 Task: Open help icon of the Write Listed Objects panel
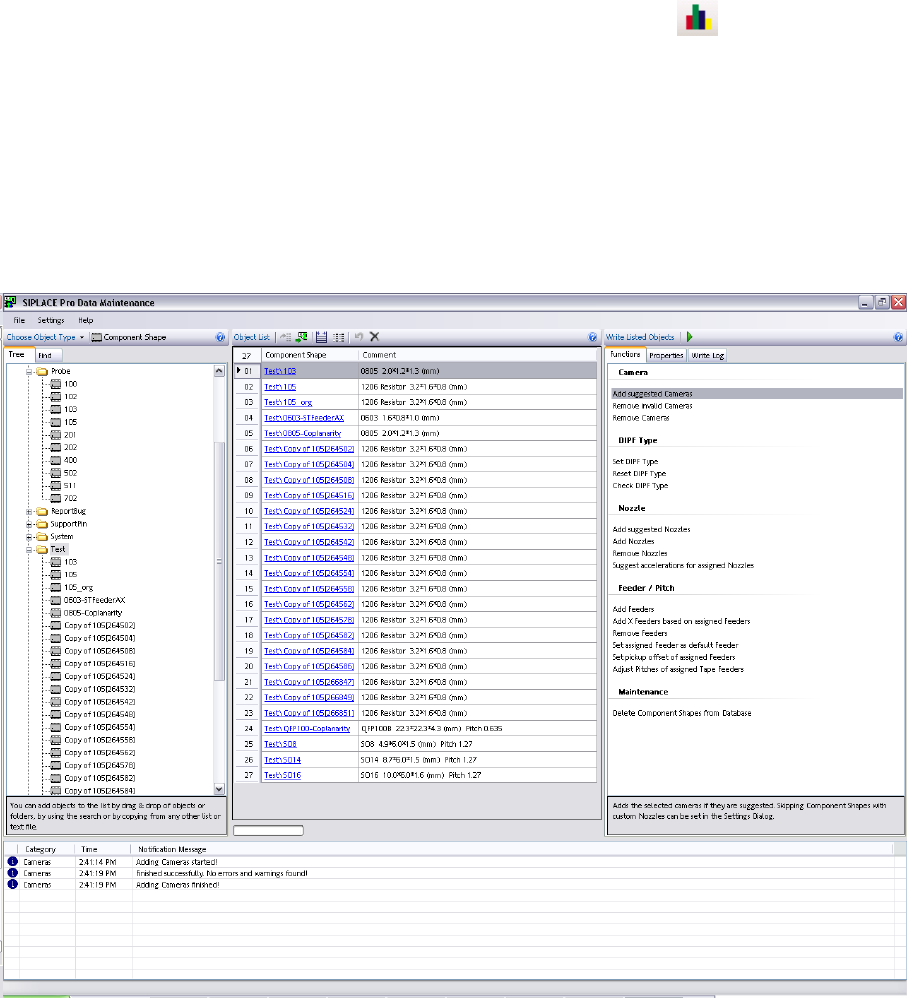pyautogui.click(x=898, y=337)
